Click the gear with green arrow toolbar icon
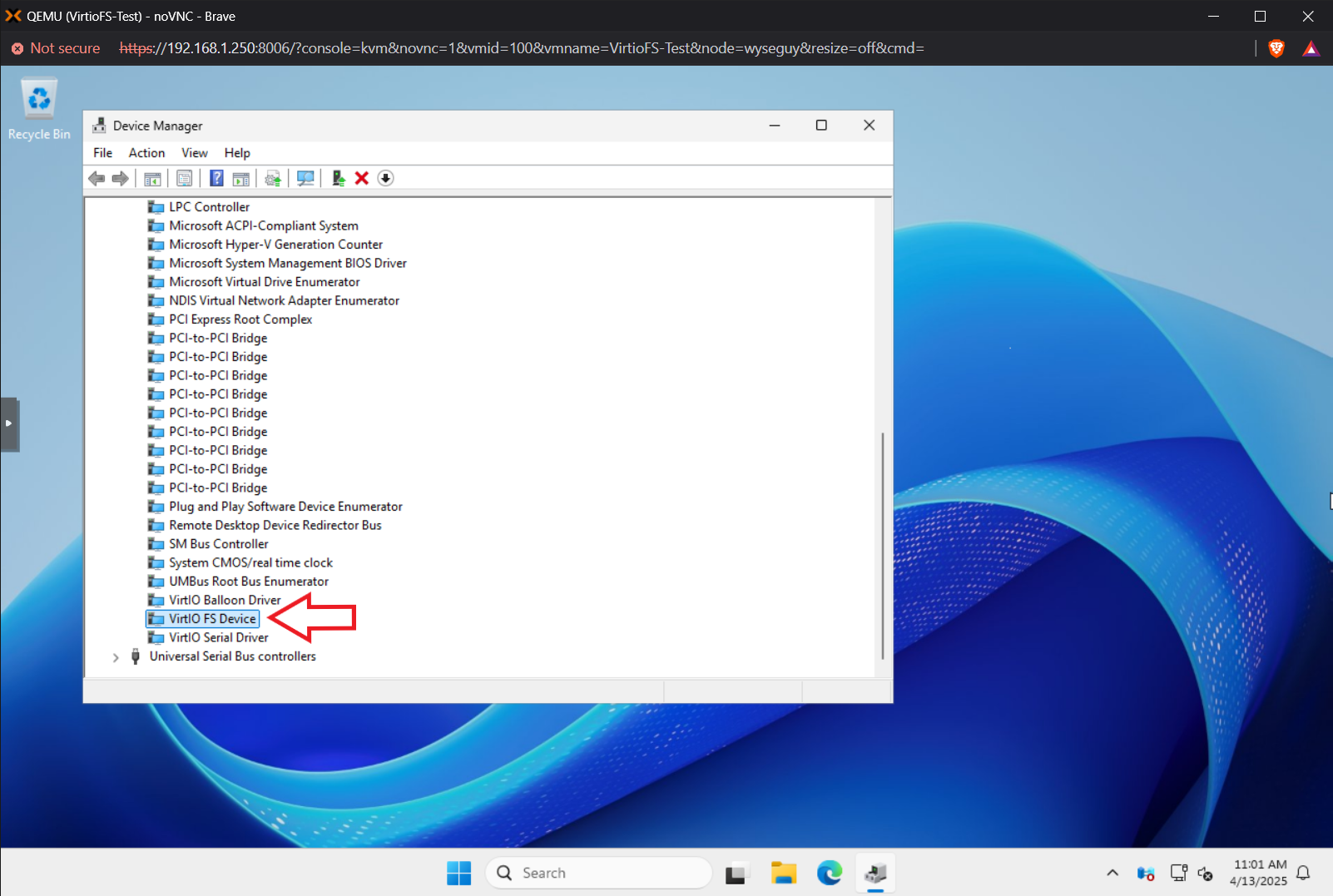The height and width of the screenshot is (896, 1333). tap(273, 178)
